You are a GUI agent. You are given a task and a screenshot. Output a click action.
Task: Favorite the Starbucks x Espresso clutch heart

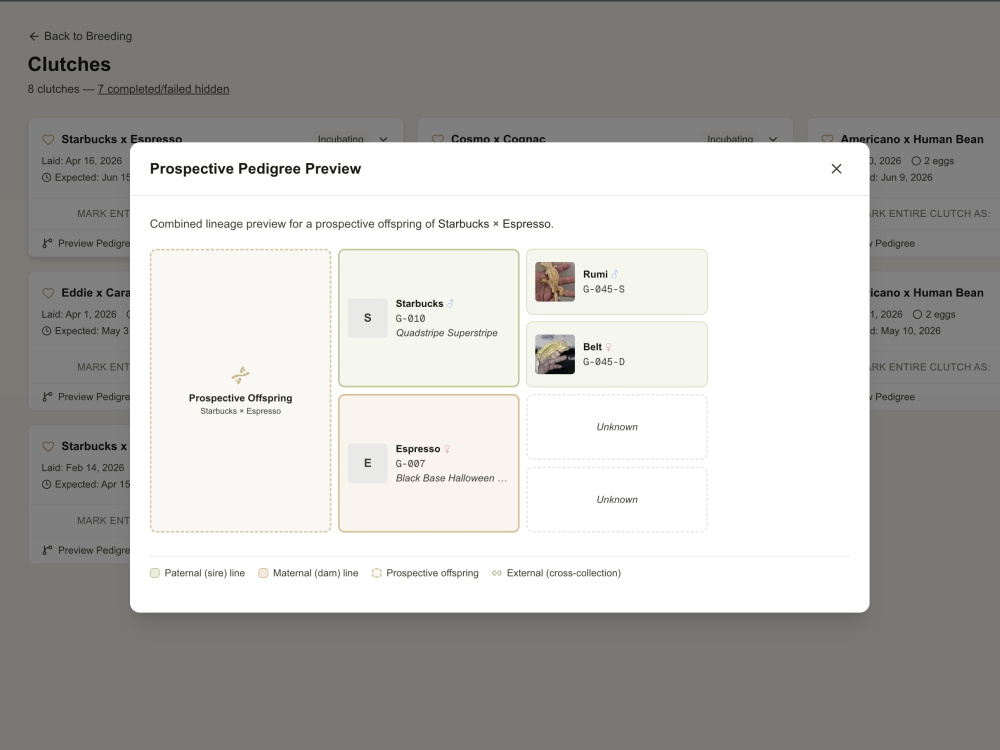point(48,139)
